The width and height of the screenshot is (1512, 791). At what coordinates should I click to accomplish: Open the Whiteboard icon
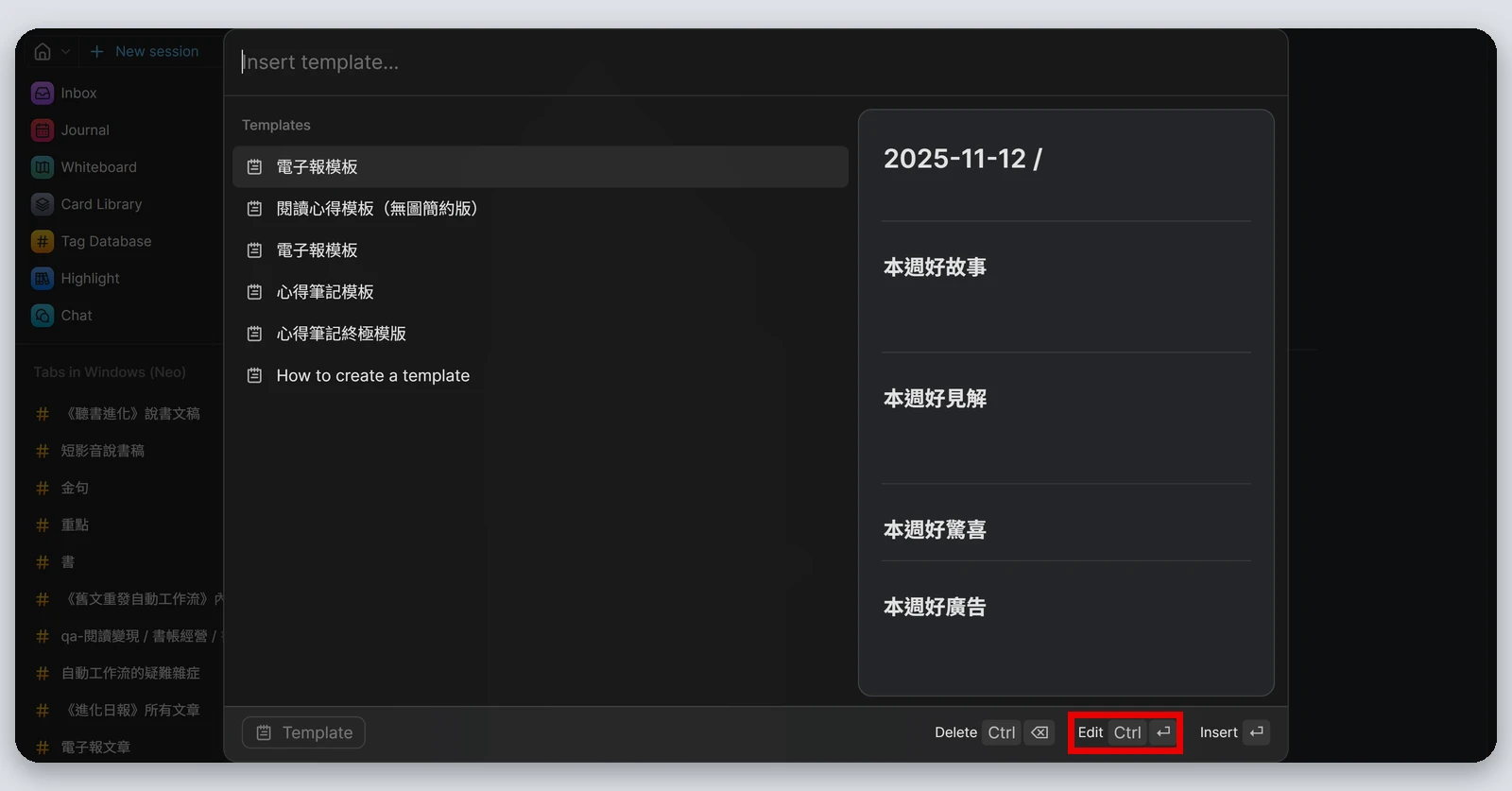click(x=43, y=167)
